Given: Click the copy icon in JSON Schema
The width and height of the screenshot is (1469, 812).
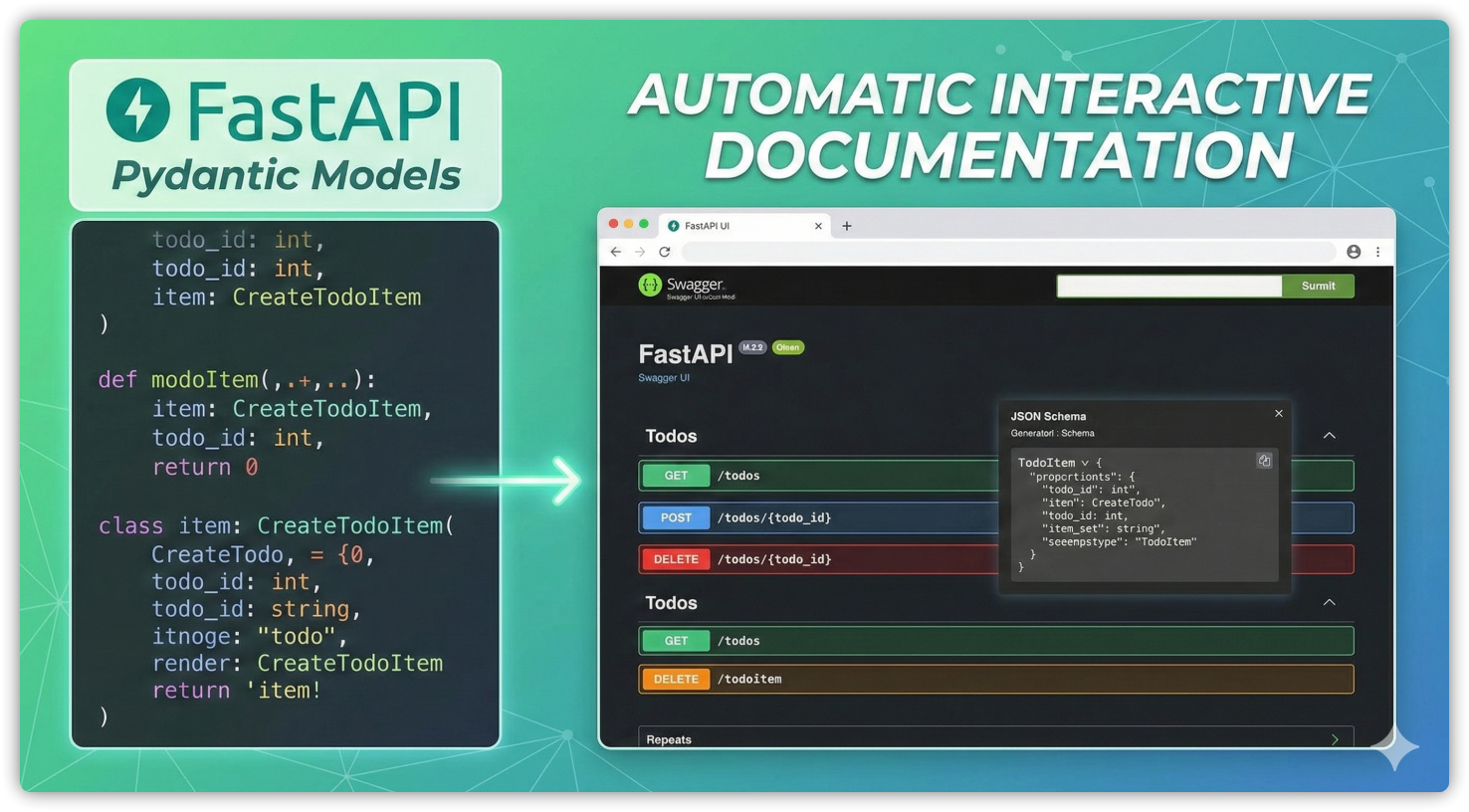Looking at the screenshot, I should pos(1264,461).
